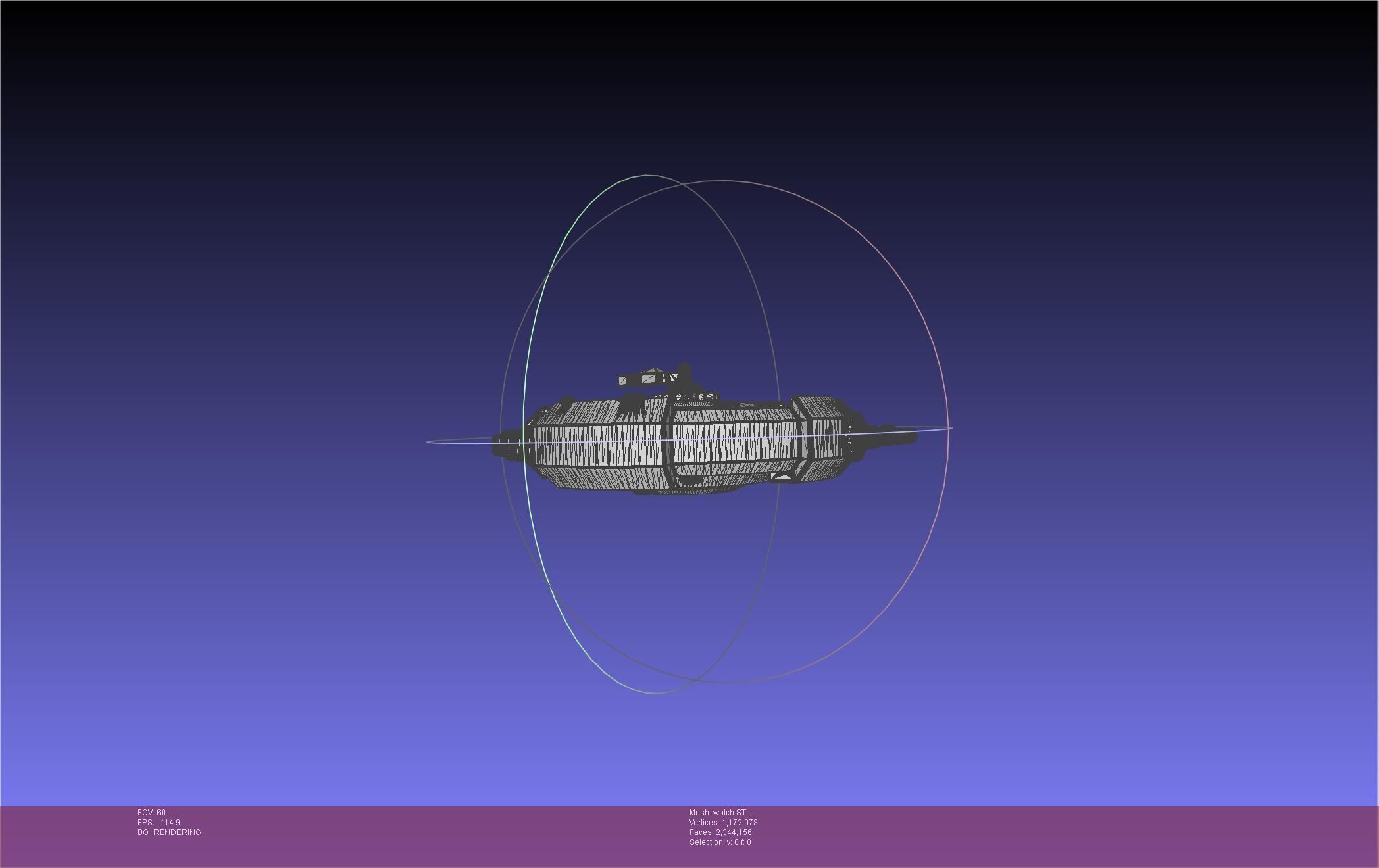The width and height of the screenshot is (1379, 868).
Task: Click the FOV: 60 label
Action: coord(151,813)
